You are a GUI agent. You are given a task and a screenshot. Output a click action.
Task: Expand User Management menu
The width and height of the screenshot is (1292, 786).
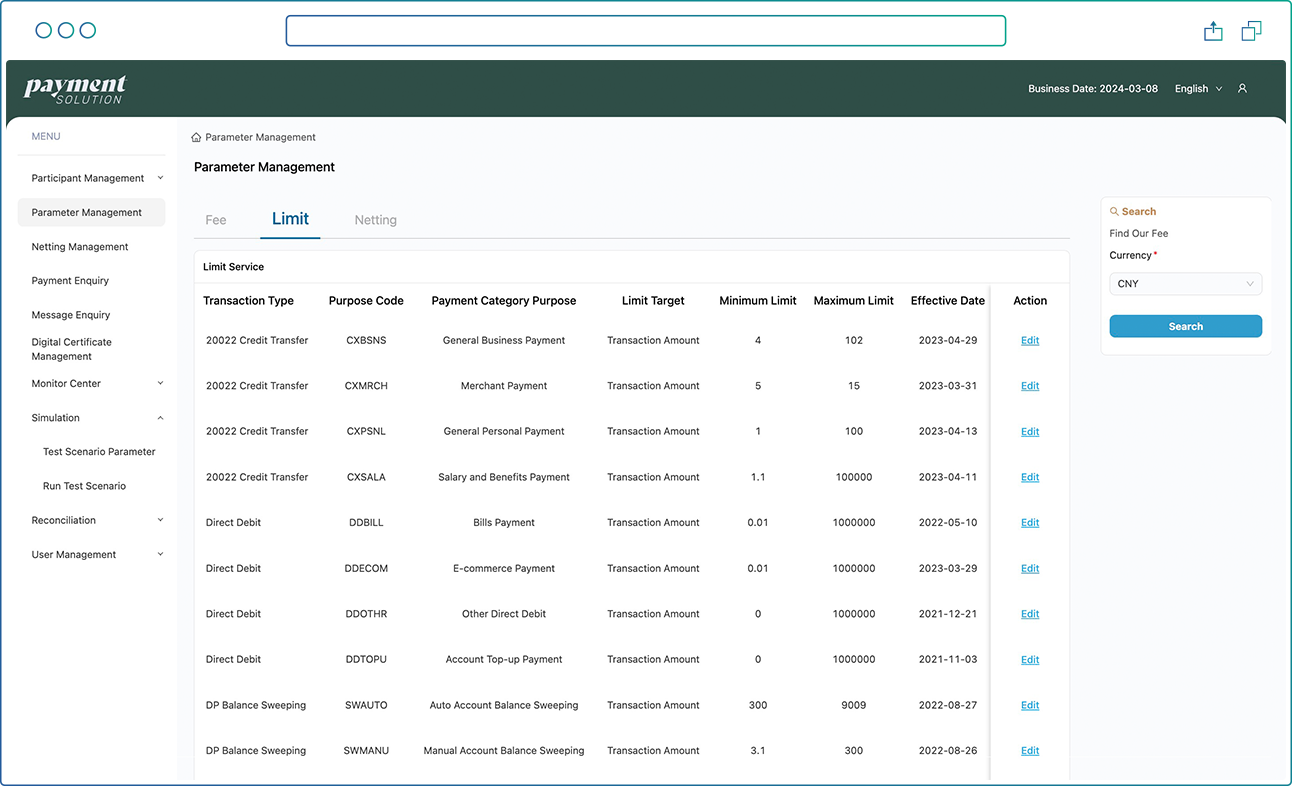coord(98,554)
